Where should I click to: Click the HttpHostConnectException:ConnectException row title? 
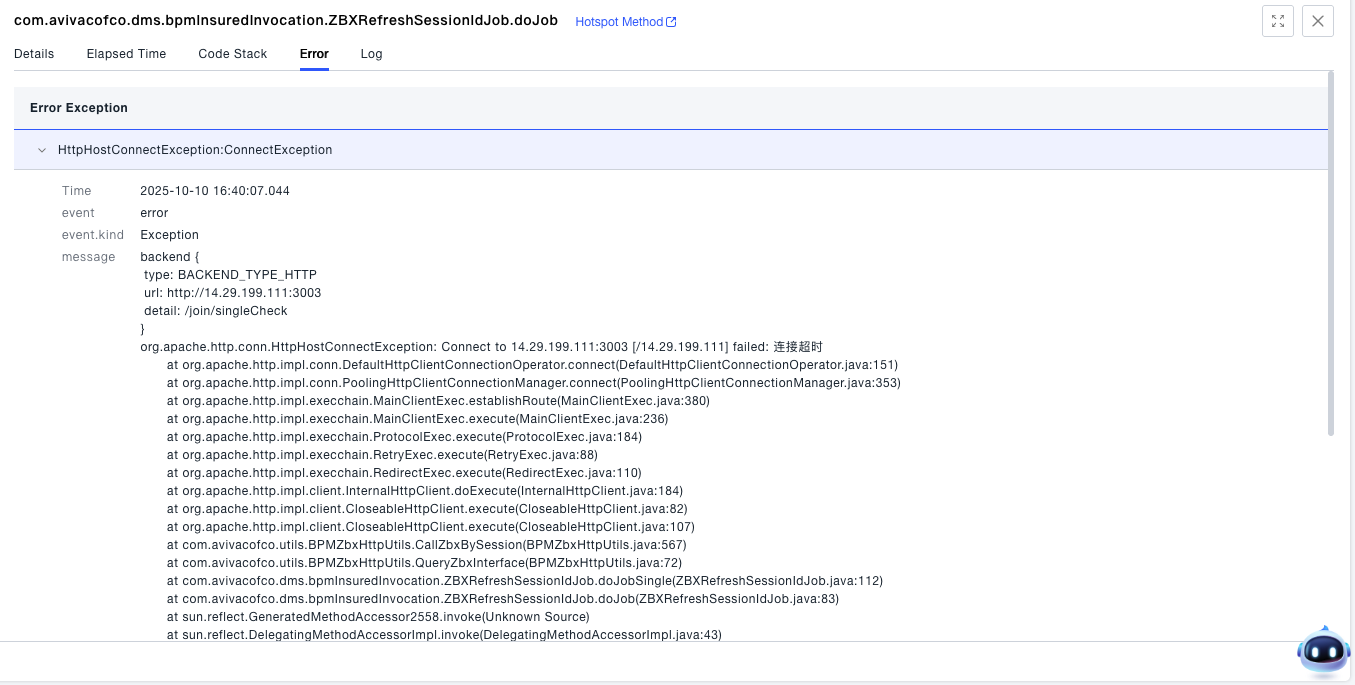point(195,150)
